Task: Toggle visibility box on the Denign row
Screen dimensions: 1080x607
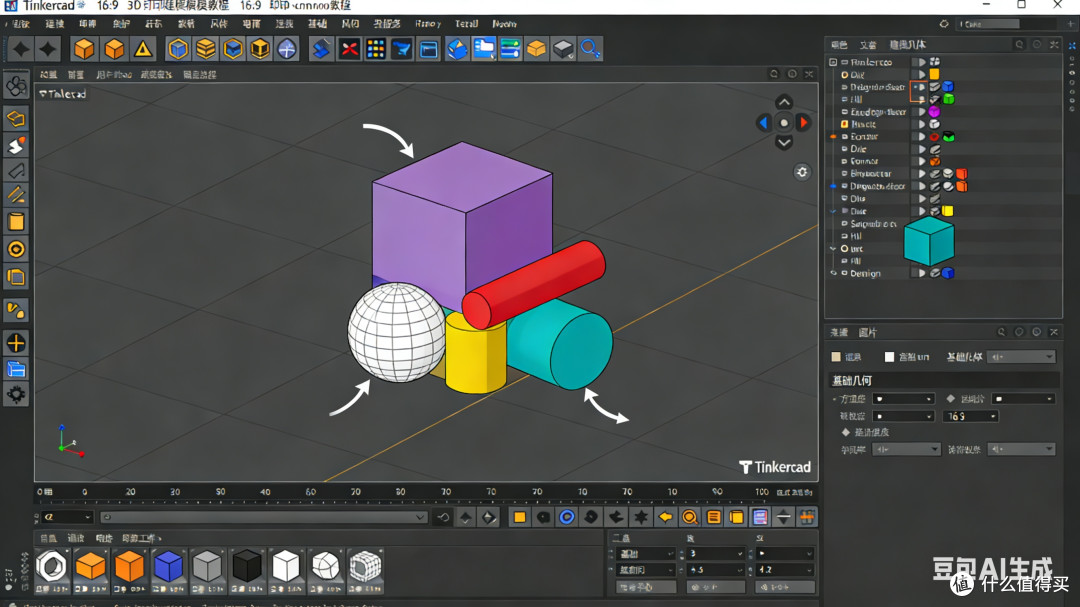Action: (x=915, y=274)
